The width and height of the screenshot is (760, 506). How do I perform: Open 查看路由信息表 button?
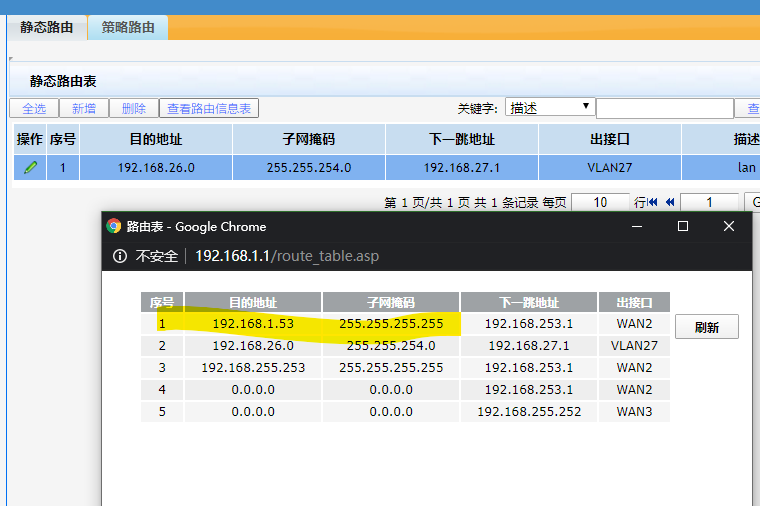pos(209,108)
